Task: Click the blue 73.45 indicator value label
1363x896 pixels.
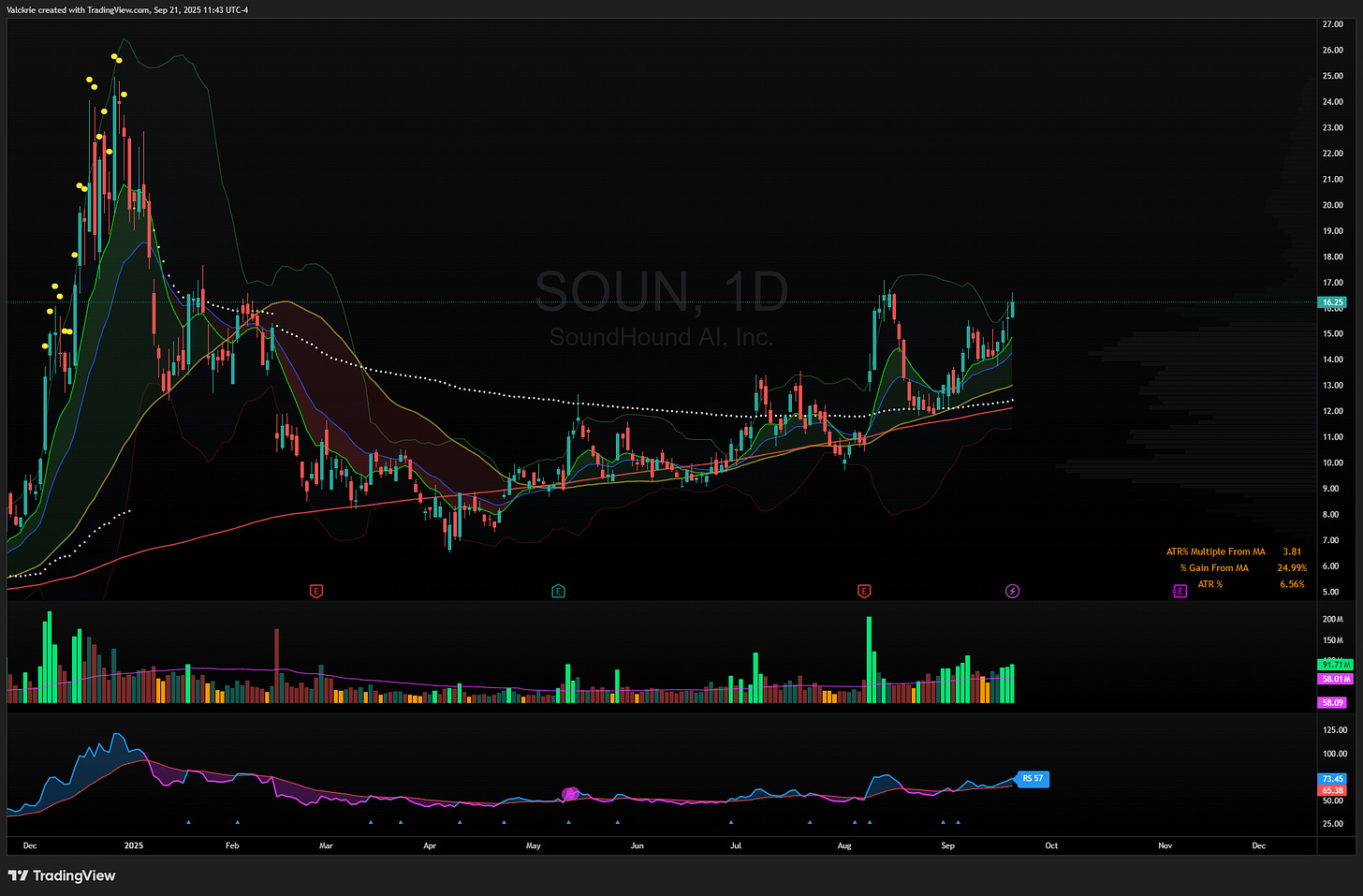Action: 1332,779
